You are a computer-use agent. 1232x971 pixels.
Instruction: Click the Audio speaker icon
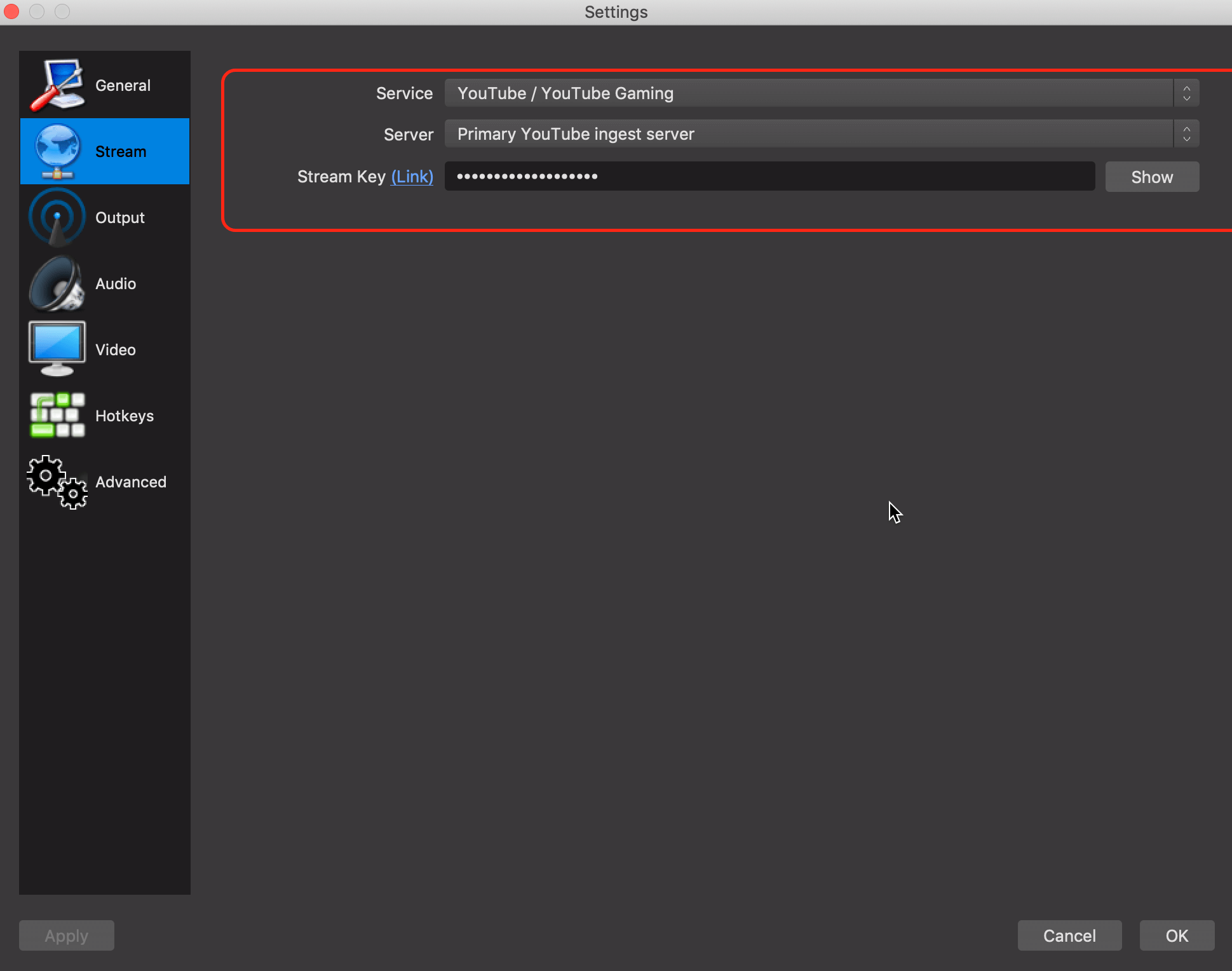pyautogui.click(x=57, y=283)
